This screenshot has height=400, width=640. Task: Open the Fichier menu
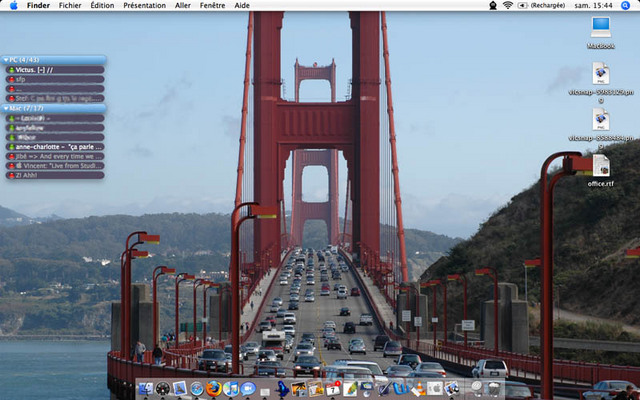(x=70, y=5)
